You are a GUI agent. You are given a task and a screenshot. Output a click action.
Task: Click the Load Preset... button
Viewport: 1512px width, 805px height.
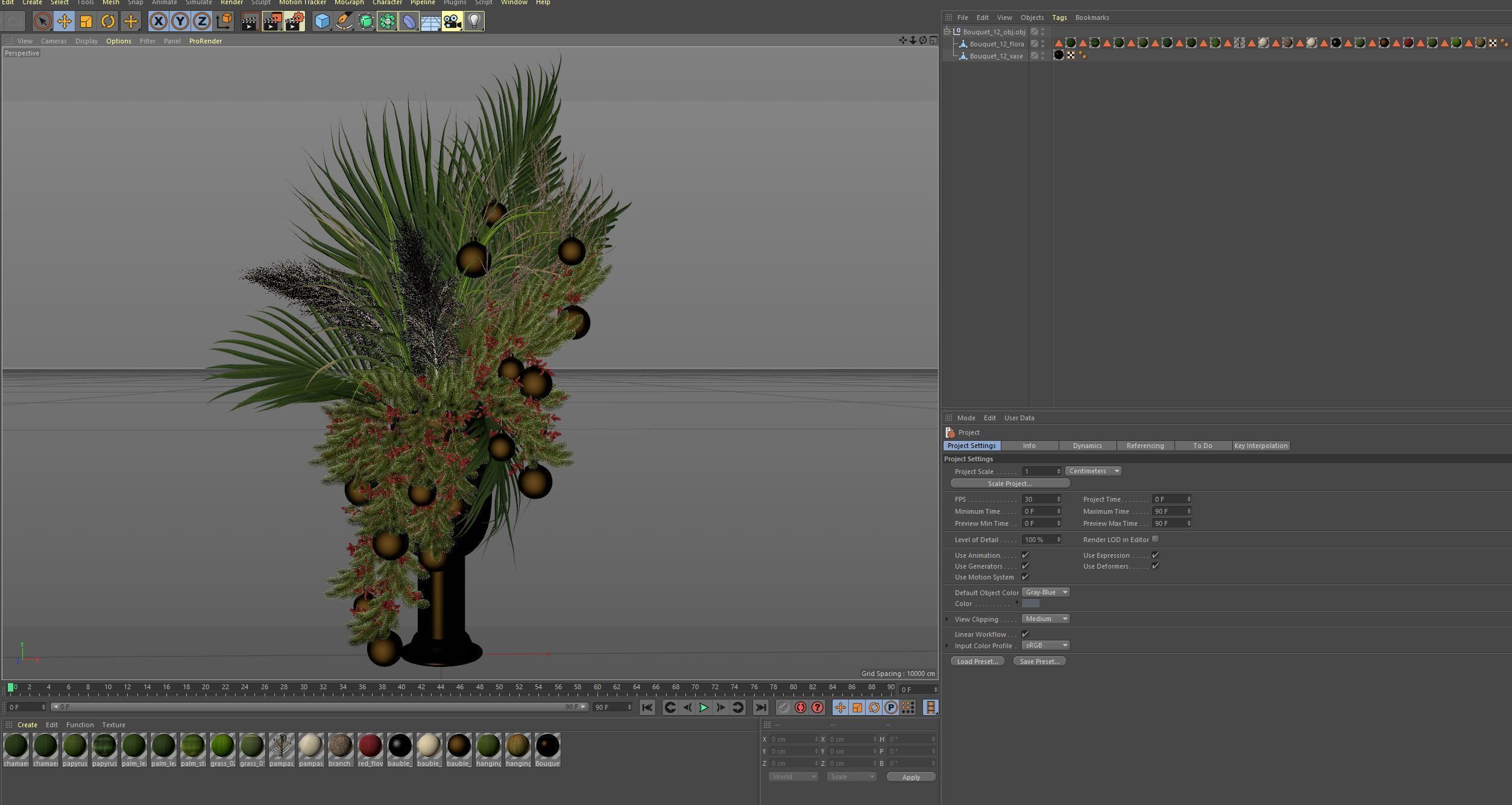[x=977, y=661]
